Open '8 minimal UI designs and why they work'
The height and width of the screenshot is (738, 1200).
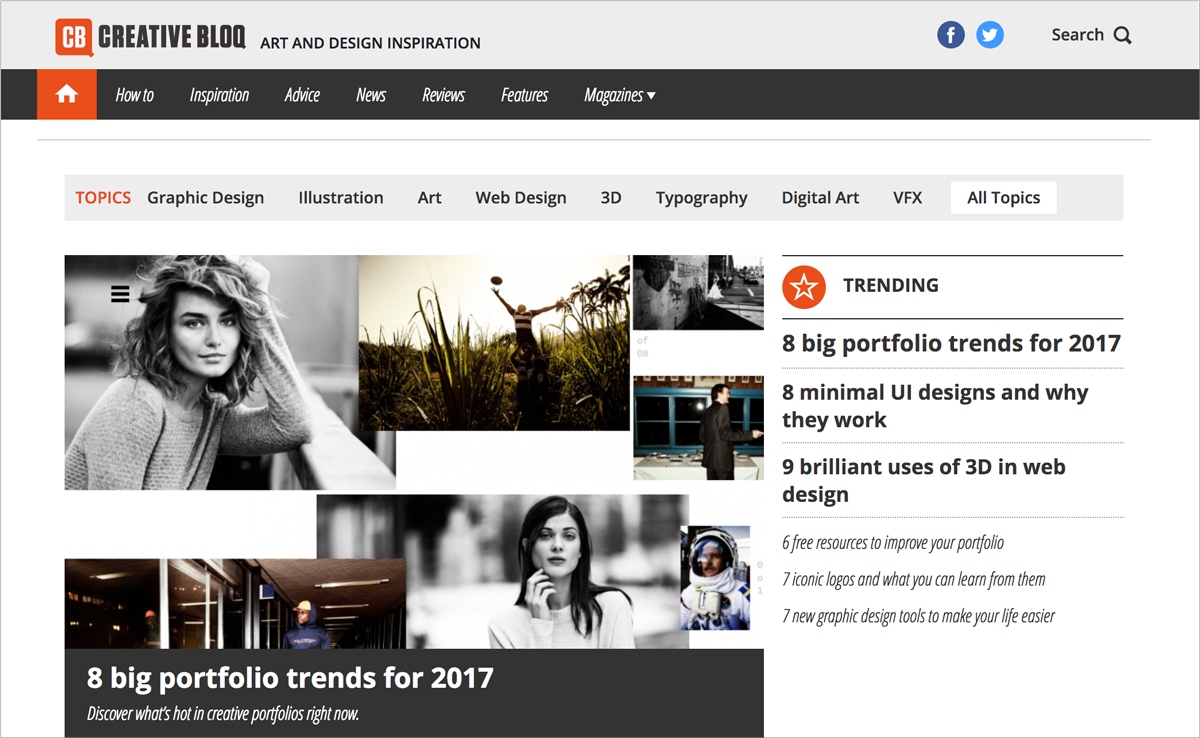pos(935,405)
